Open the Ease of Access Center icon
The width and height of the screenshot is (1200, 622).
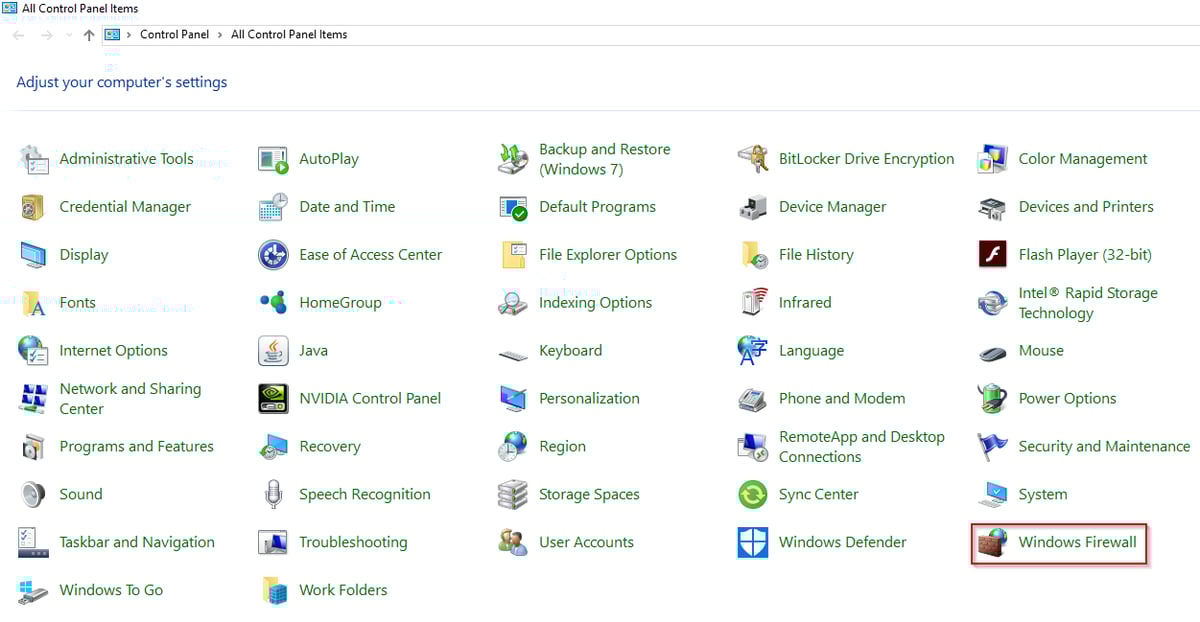[273, 255]
